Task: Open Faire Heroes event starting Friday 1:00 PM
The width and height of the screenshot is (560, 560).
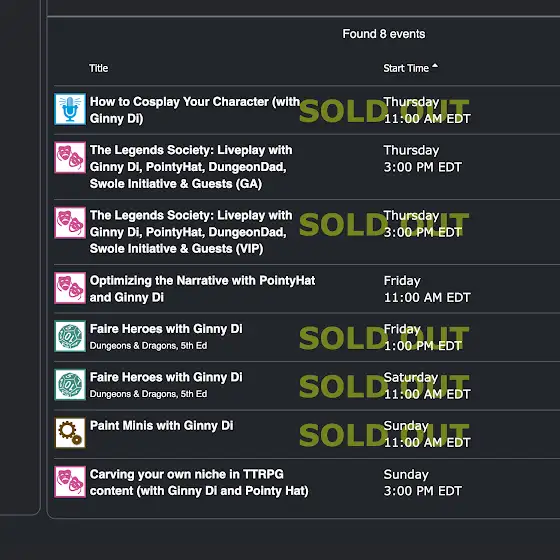Action: (x=166, y=329)
